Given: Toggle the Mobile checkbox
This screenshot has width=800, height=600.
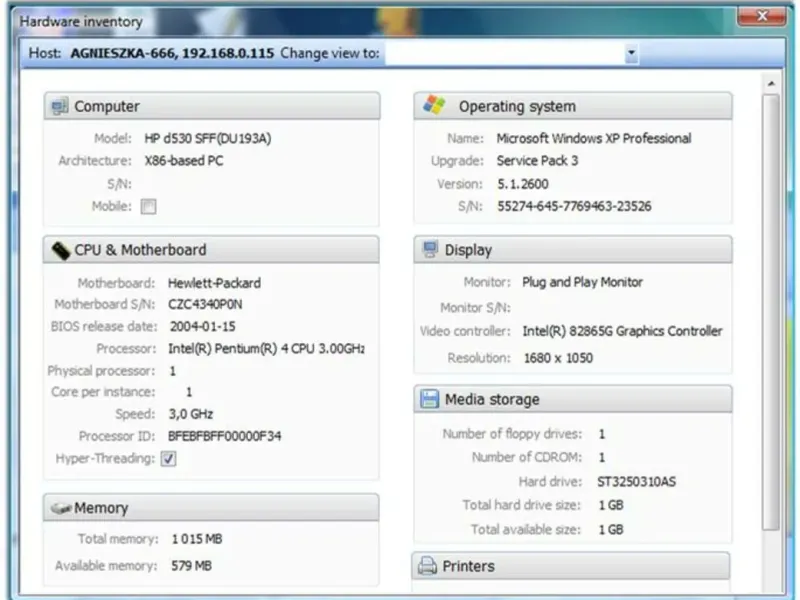Looking at the screenshot, I should coord(148,207).
